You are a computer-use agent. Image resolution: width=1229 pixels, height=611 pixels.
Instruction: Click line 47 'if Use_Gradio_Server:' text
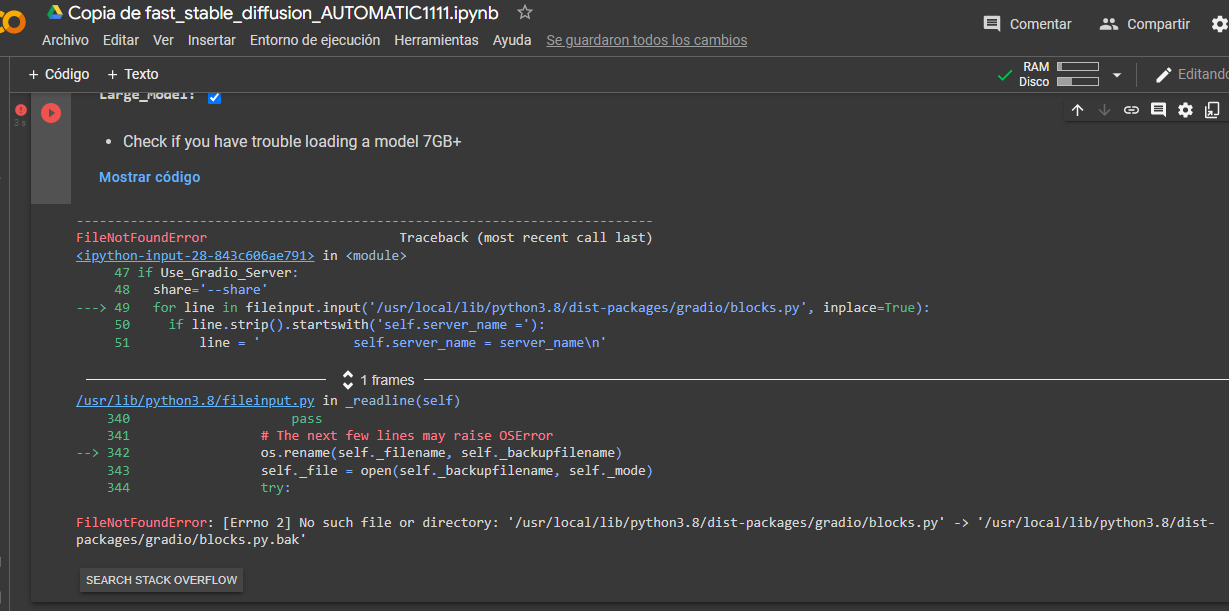click(x=218, y=272)
